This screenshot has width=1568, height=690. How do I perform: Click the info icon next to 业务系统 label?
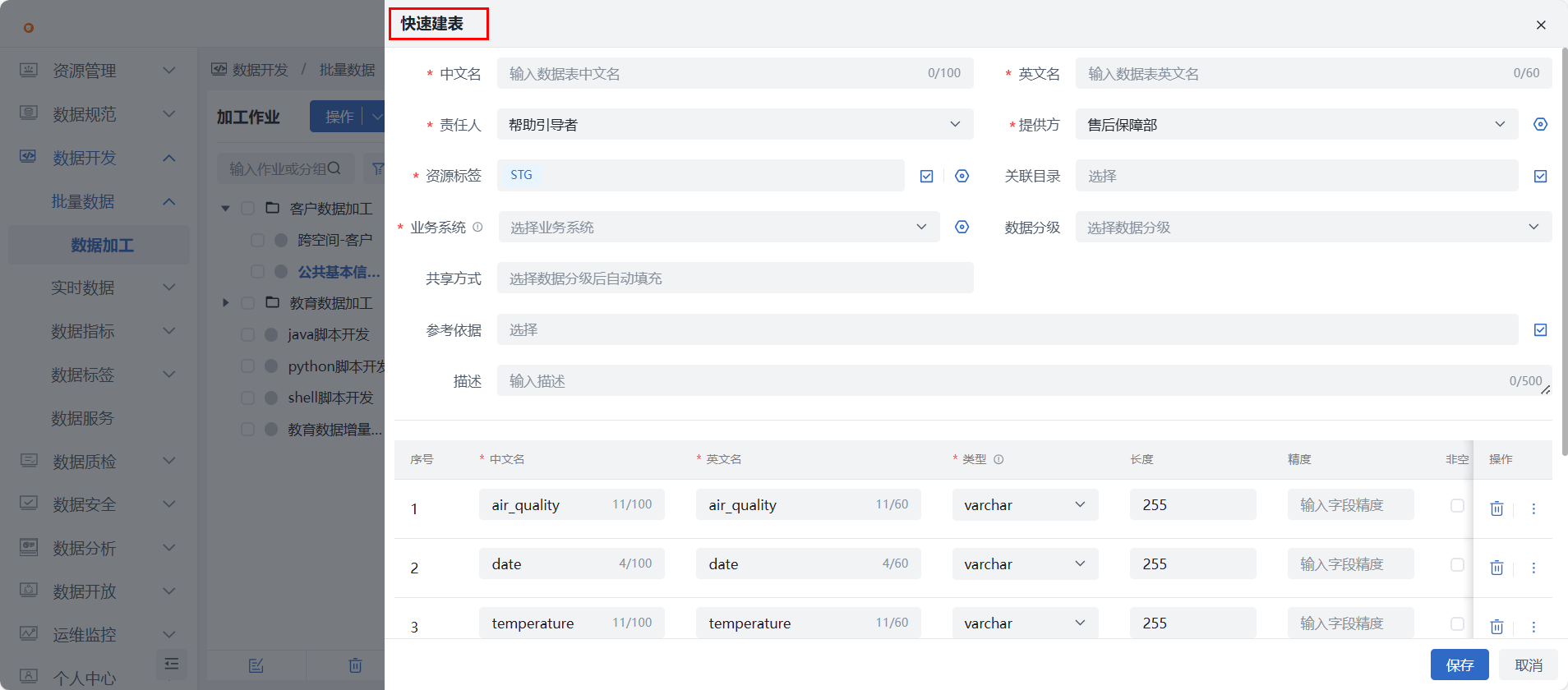477,227
